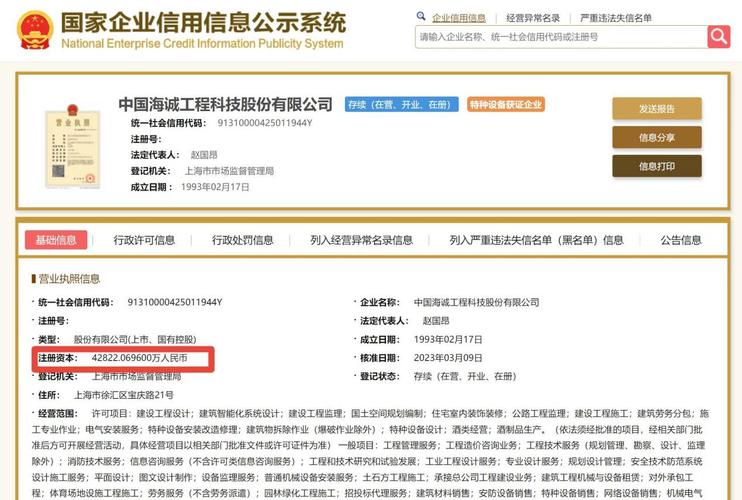Click the 发送报告 button
The height and width of the screenshot is (500, 742).
657,109
